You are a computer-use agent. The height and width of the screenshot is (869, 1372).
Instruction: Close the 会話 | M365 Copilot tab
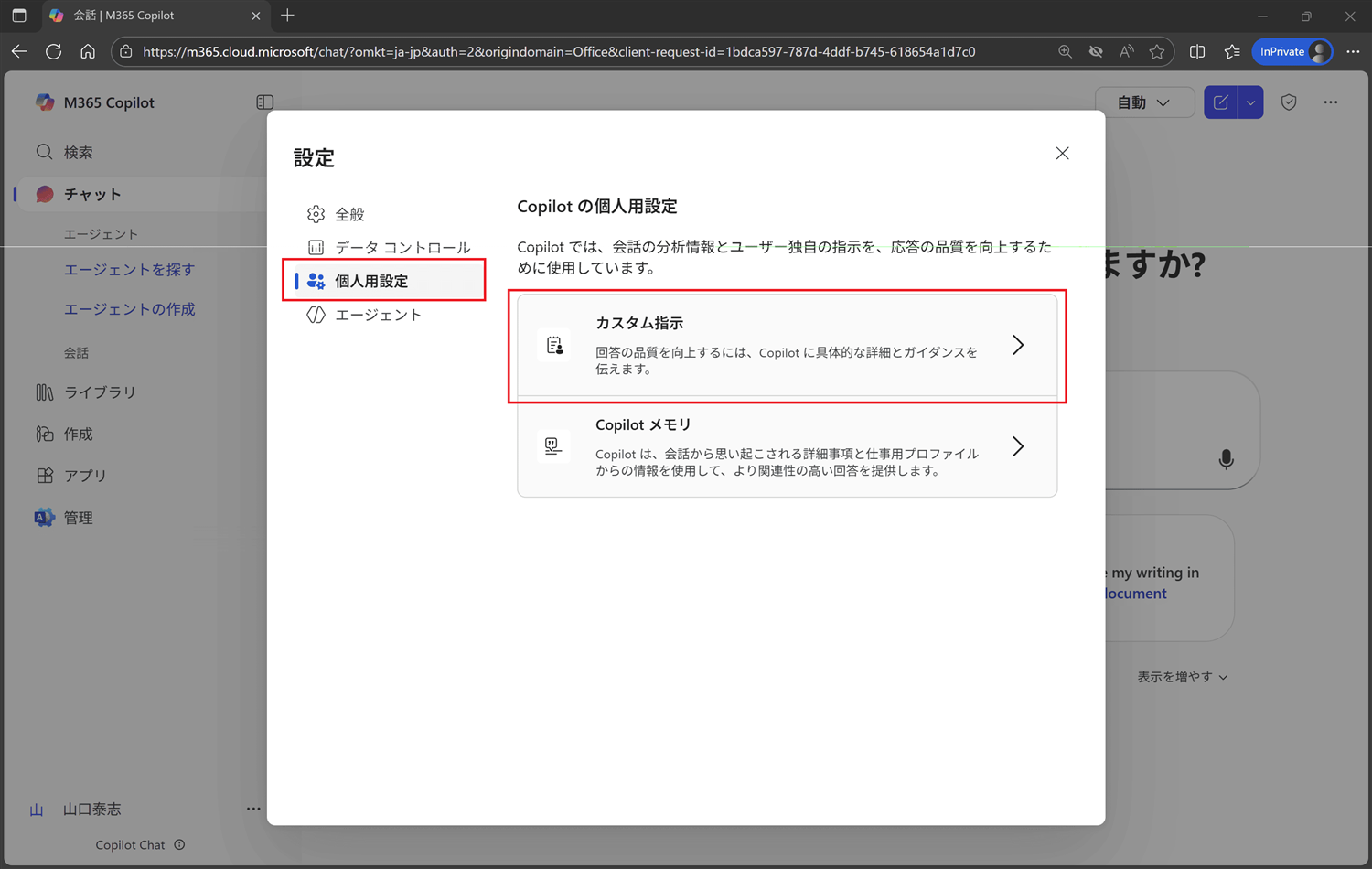tap(256, 16)
